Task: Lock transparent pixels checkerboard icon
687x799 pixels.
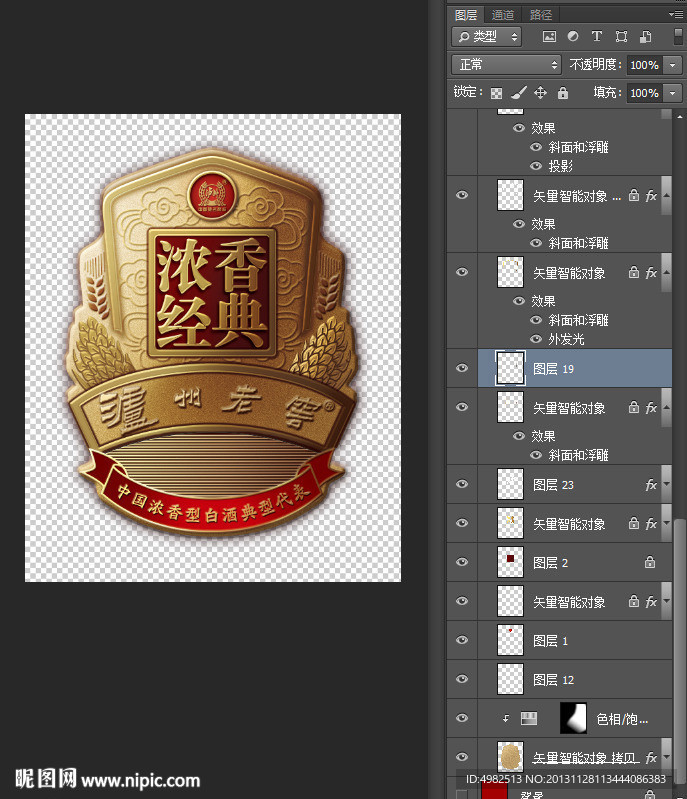Action: (496, 93)
